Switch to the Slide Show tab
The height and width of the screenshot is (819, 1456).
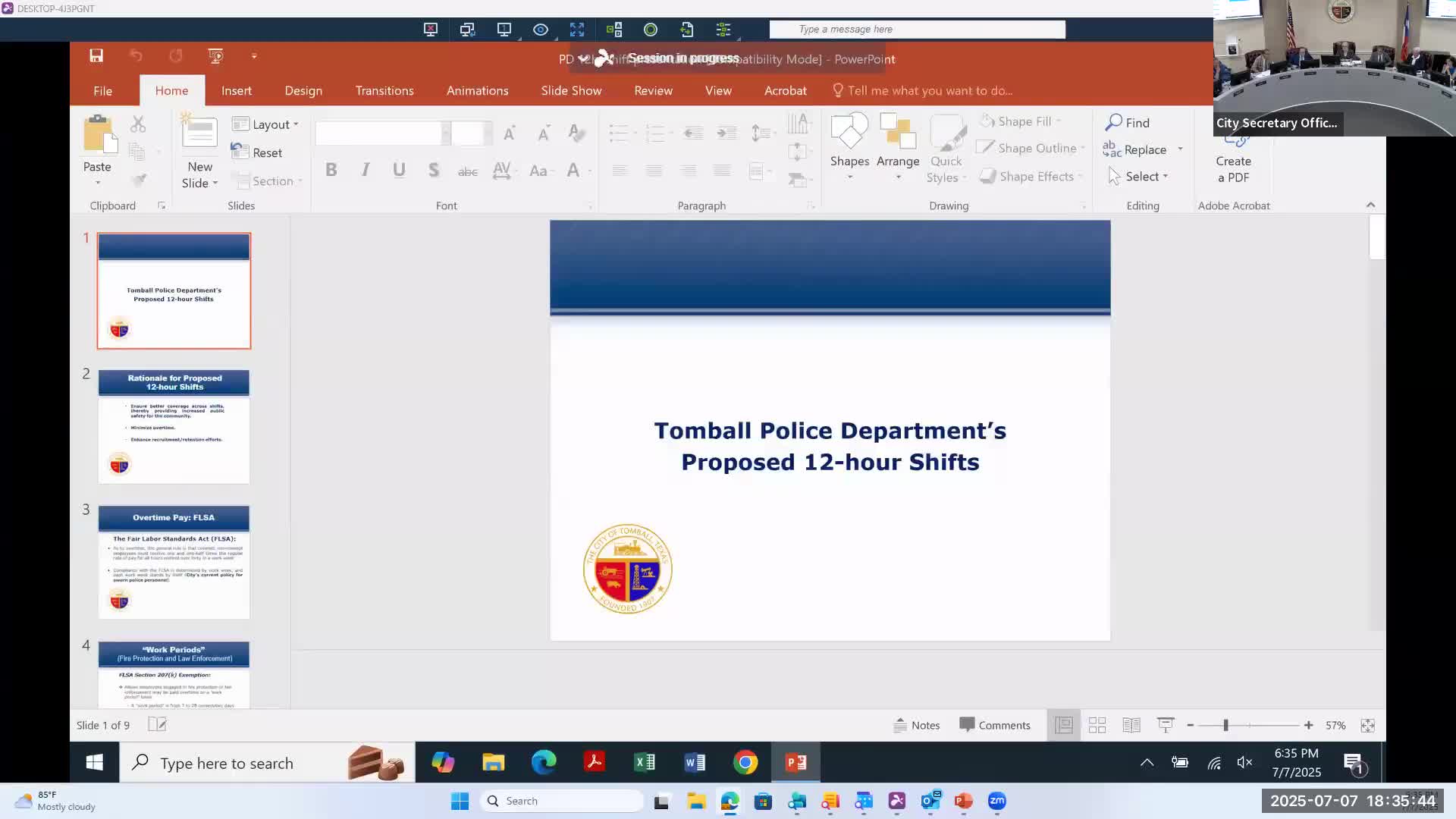[571, 90]
